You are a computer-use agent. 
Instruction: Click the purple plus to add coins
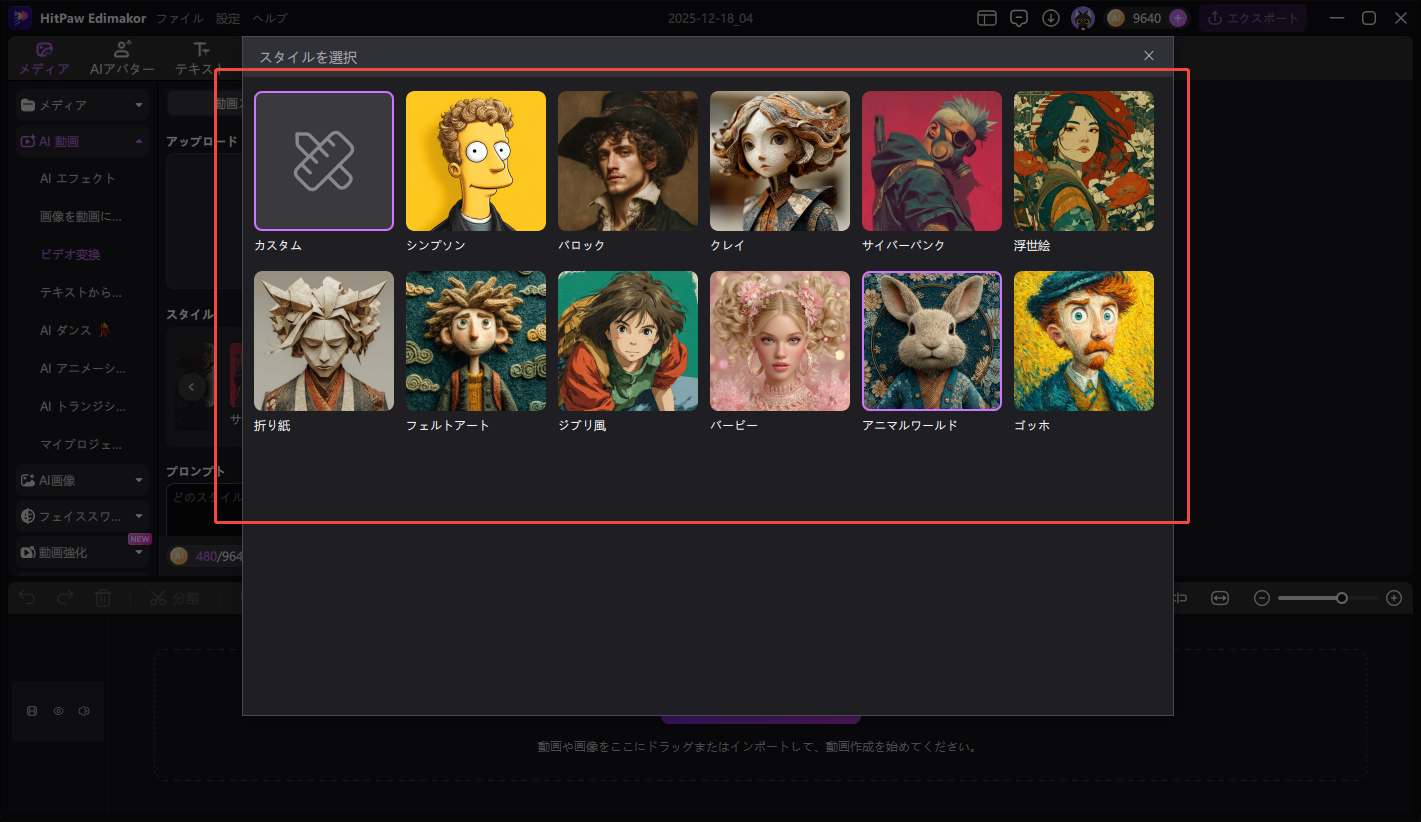pos(1178,18)
